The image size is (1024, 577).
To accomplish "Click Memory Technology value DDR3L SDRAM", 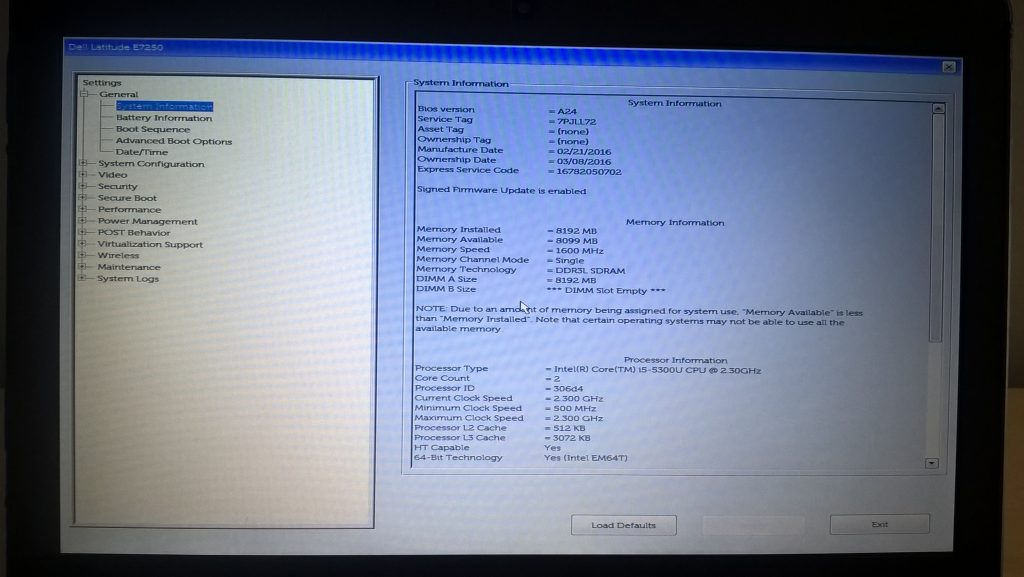I will point(590,271).
